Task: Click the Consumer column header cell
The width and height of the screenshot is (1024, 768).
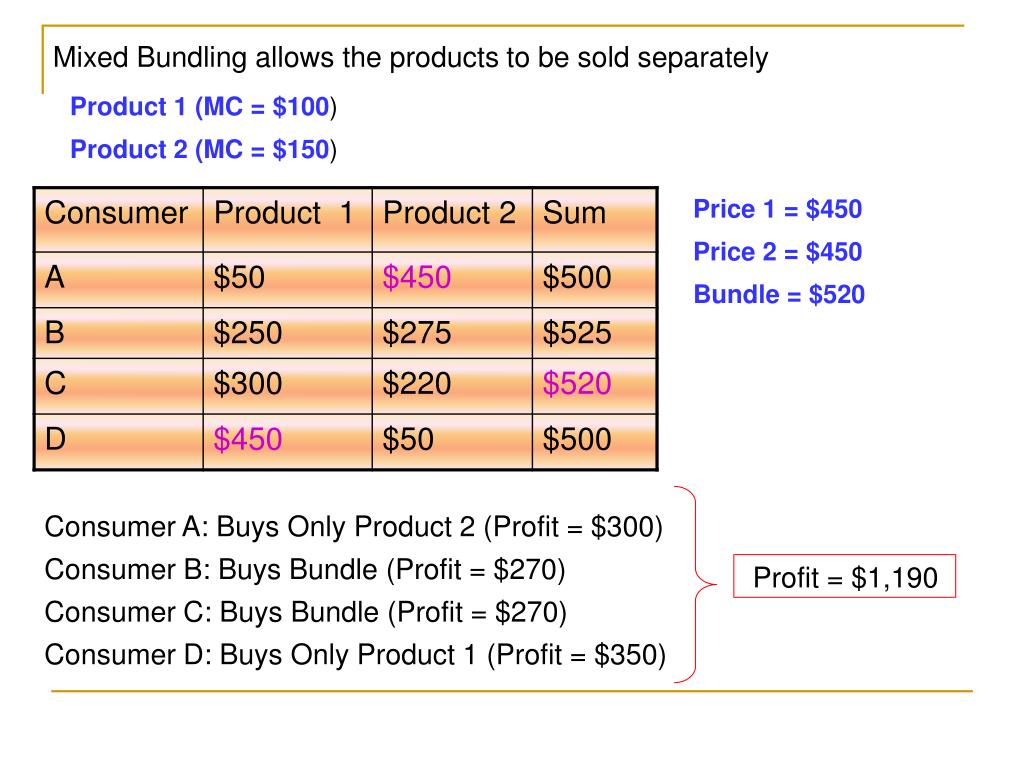Action: (118, 219)
